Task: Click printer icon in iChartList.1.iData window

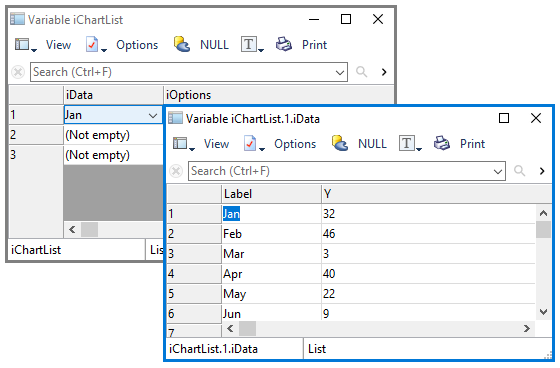Action: 442,144
